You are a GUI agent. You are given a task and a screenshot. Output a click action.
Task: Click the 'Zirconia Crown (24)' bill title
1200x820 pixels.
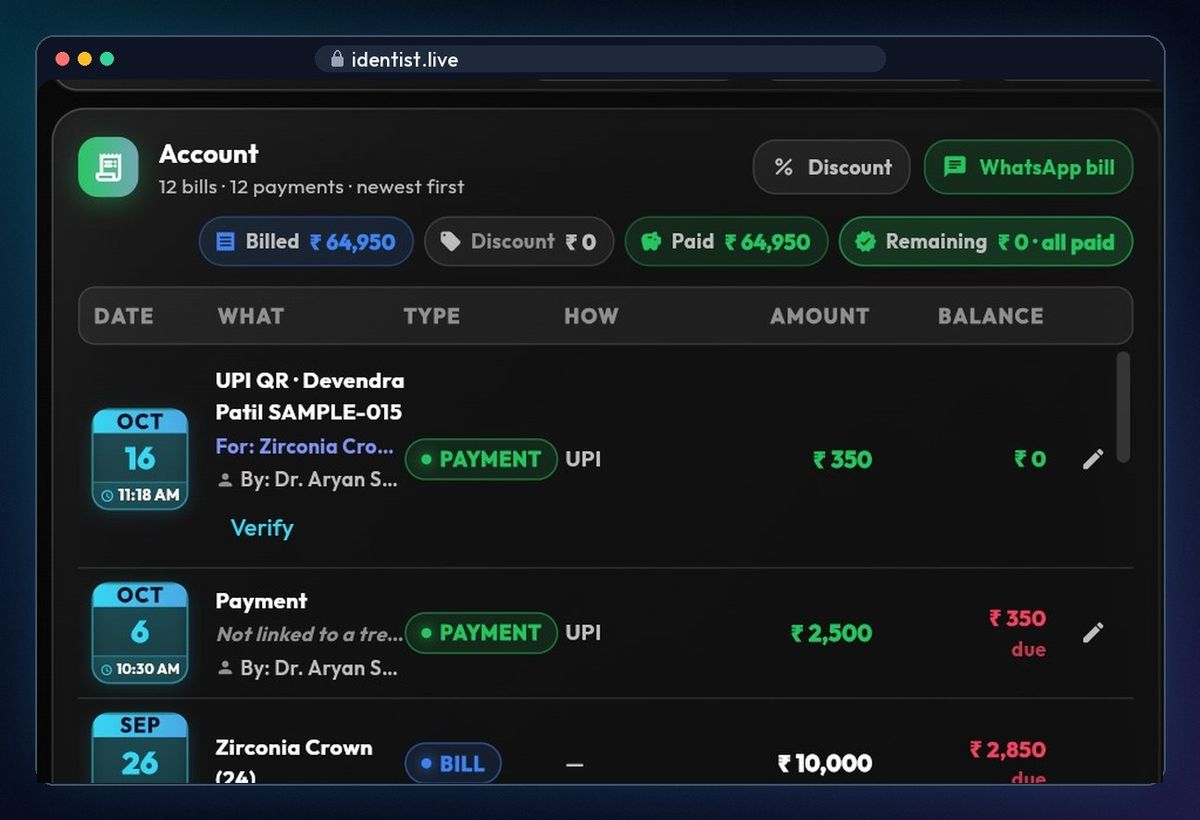pos(294,761)
